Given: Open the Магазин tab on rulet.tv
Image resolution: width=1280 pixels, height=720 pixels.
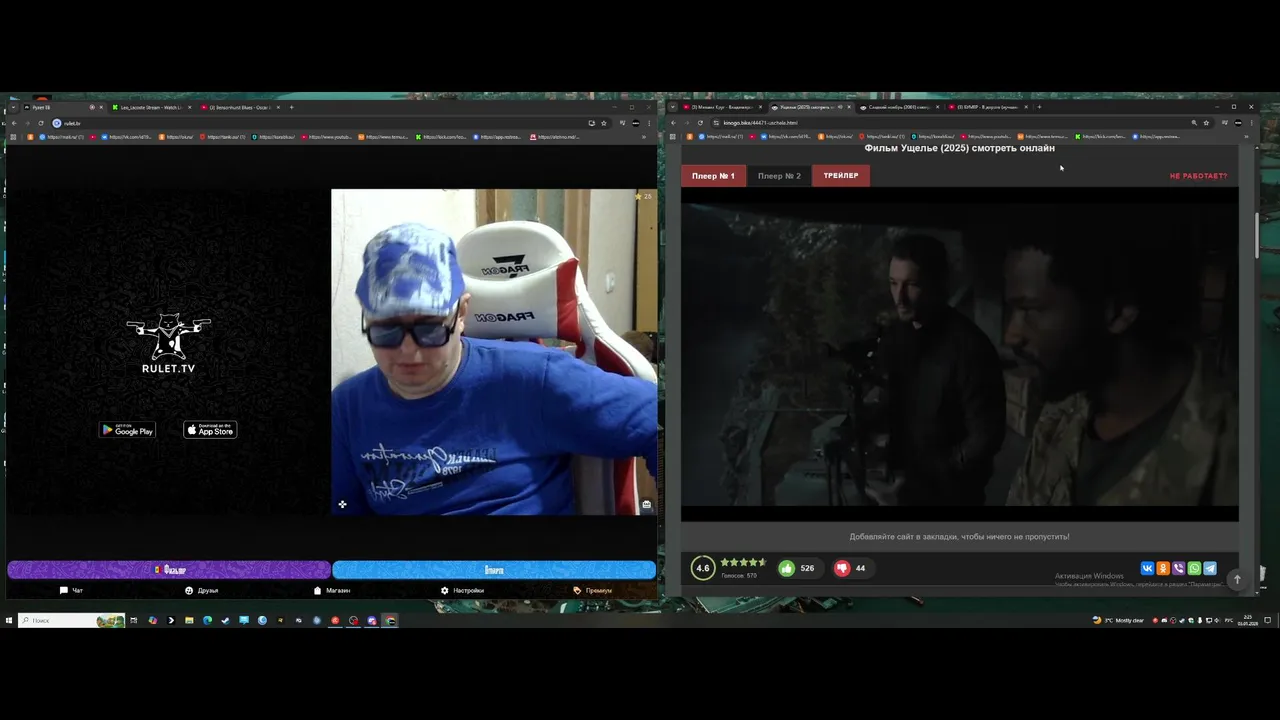Looking at the screenshot, I should click(332, 590).
